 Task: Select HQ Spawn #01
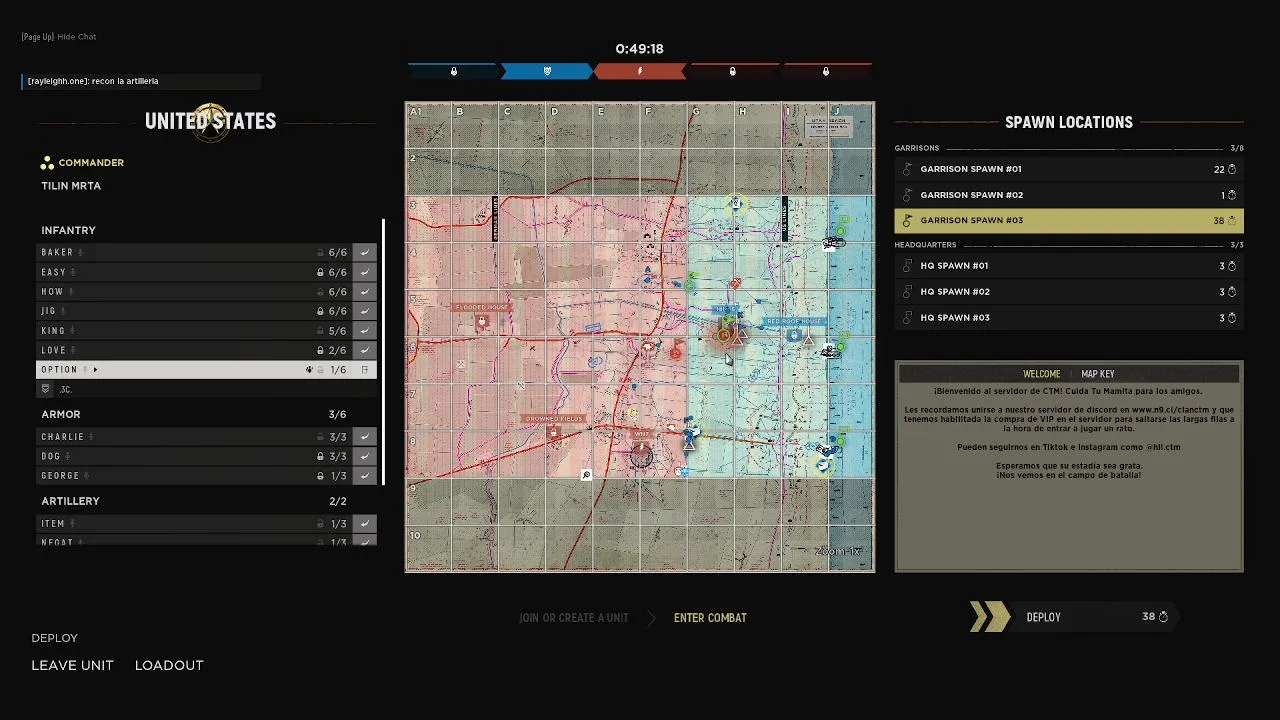(1069, 266)
